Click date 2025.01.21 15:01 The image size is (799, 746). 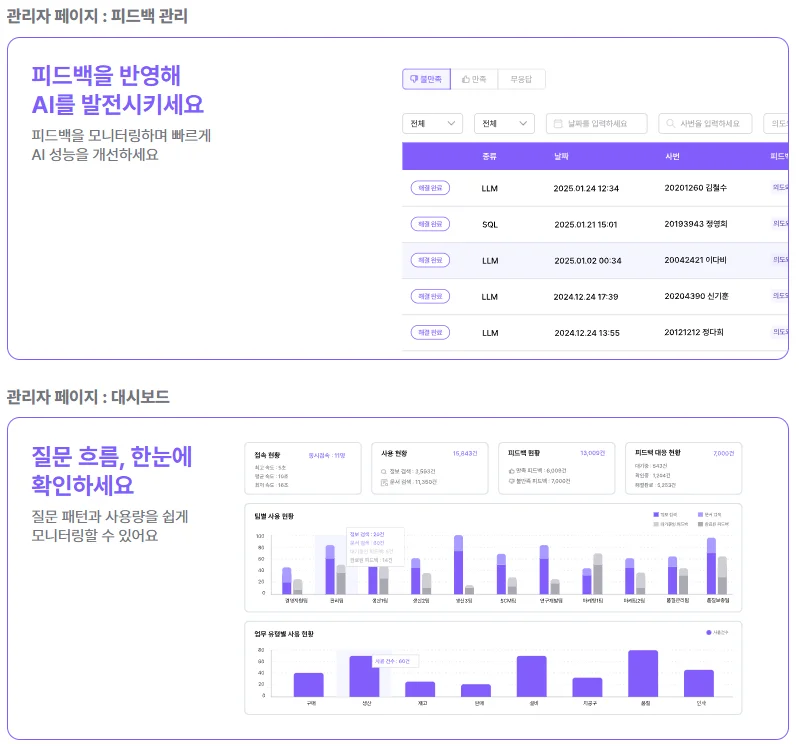pyautogui.click(x=585, y=225)
